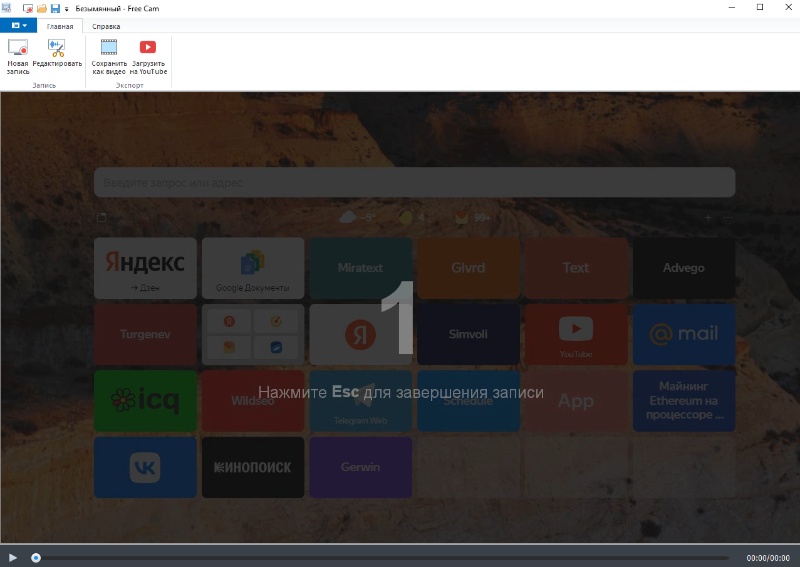Click Сохранить как видео export button
Viewport: 800px width, 567px height.
point(109,57)
